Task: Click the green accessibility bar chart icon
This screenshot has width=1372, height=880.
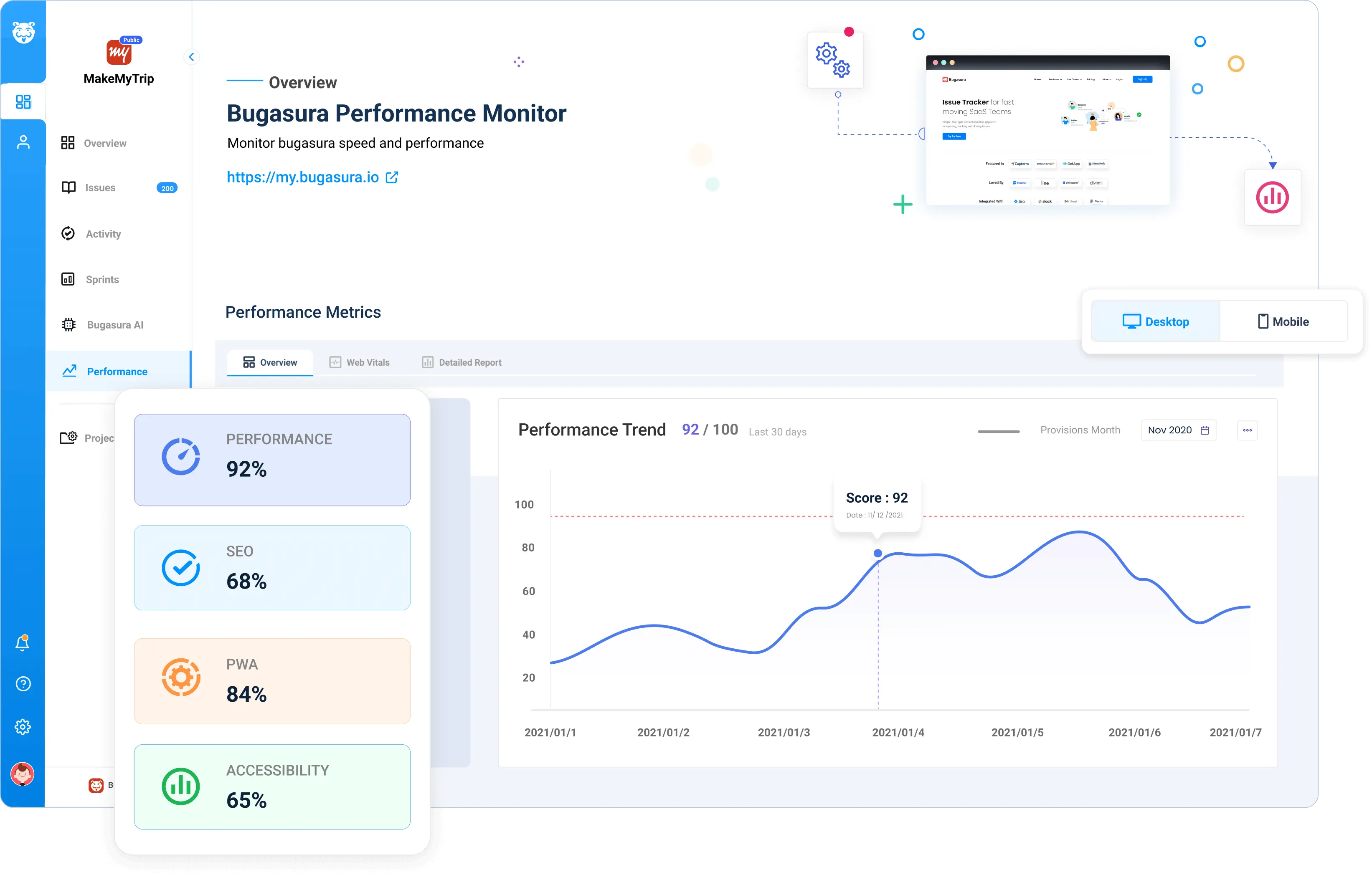Action: (181, 786)
